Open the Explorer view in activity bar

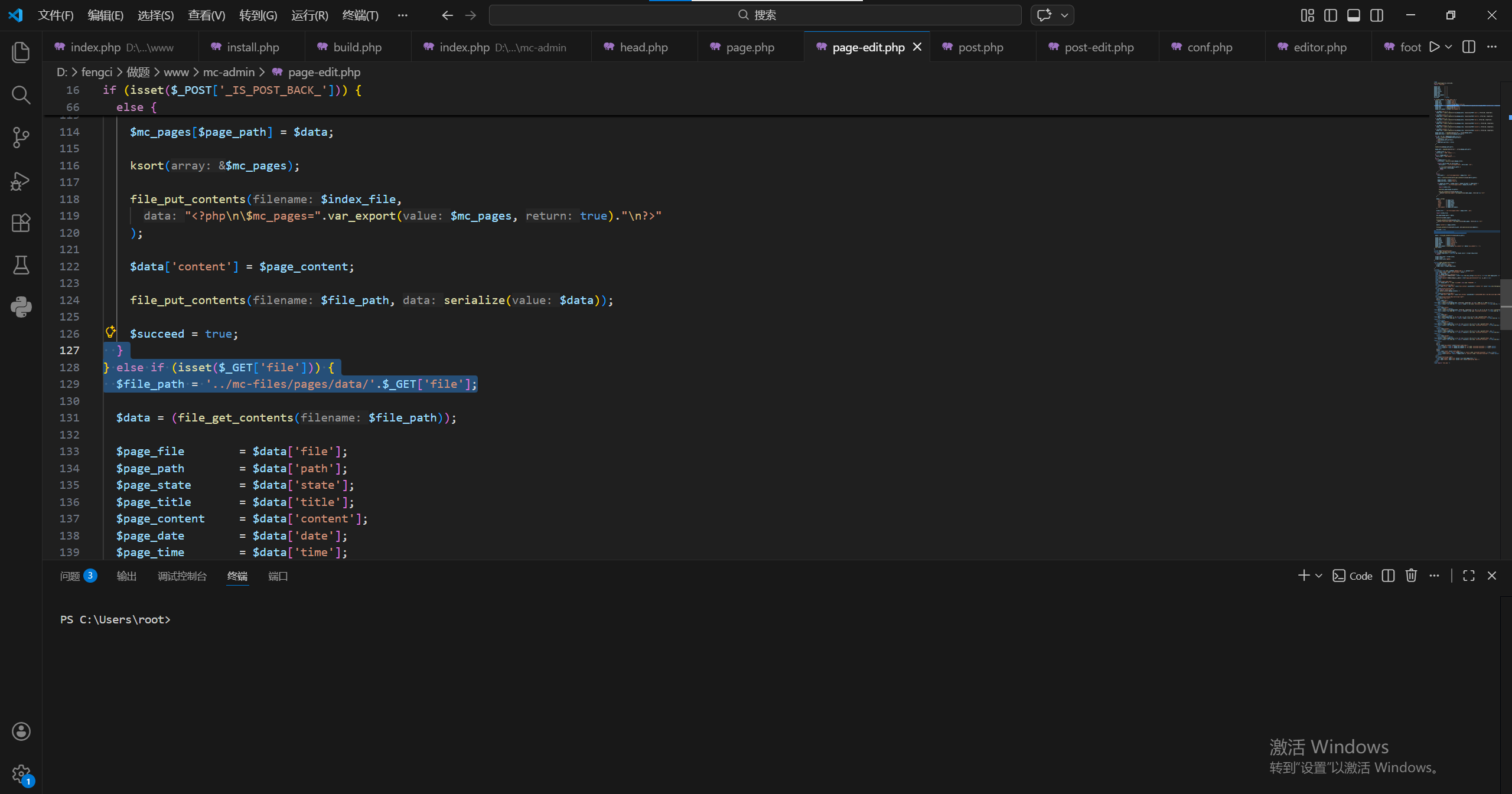(21, 53)
